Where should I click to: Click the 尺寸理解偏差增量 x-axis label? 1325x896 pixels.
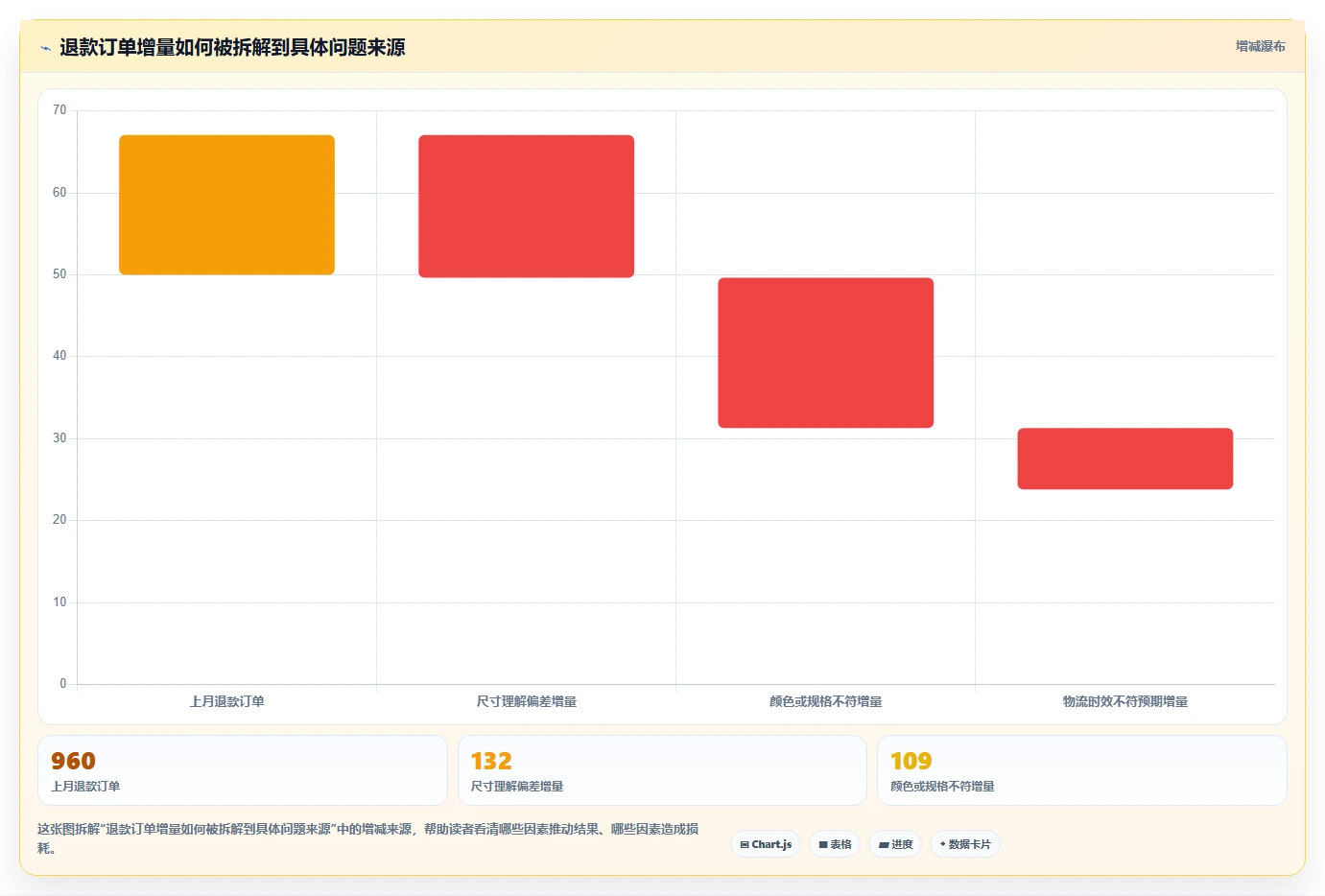coord(526,701)
